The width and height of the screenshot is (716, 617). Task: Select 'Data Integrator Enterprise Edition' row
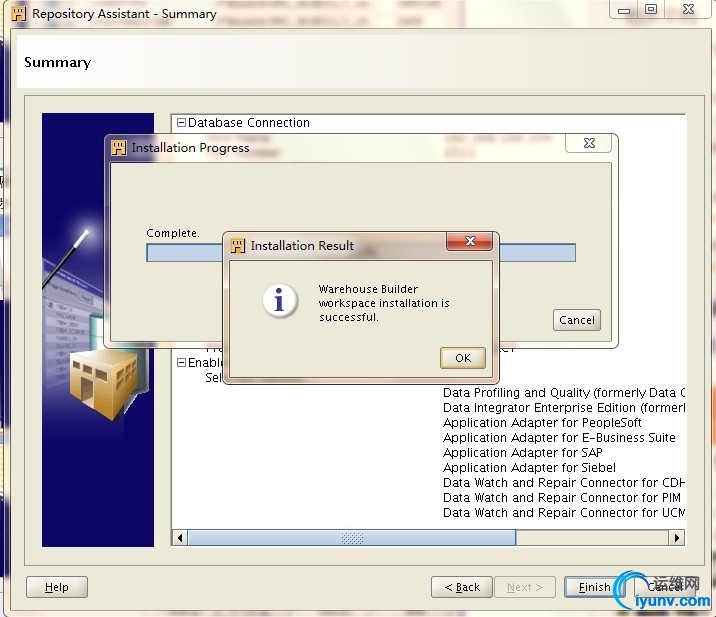pos(563,407)
